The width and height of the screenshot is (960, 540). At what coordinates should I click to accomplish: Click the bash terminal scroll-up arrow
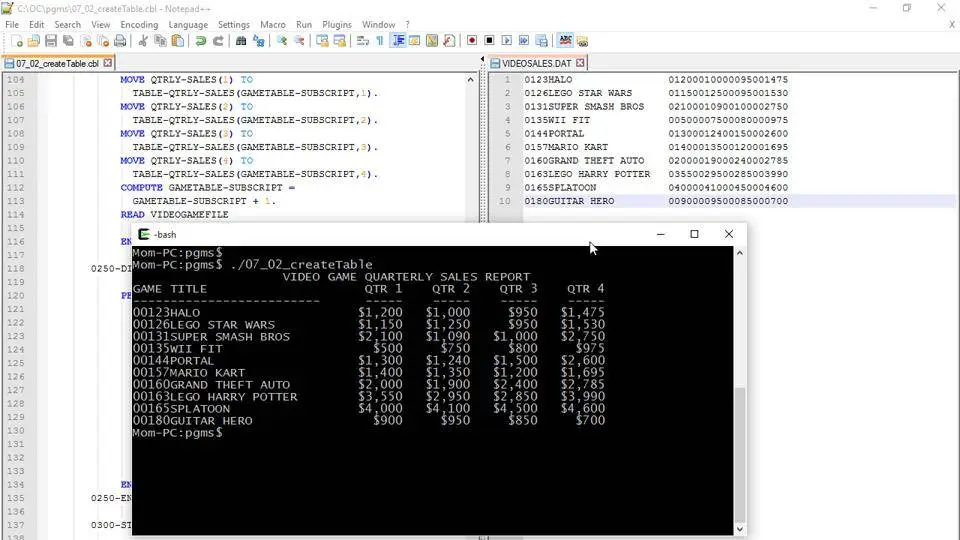pyautogui.click(x=740, y=253)
